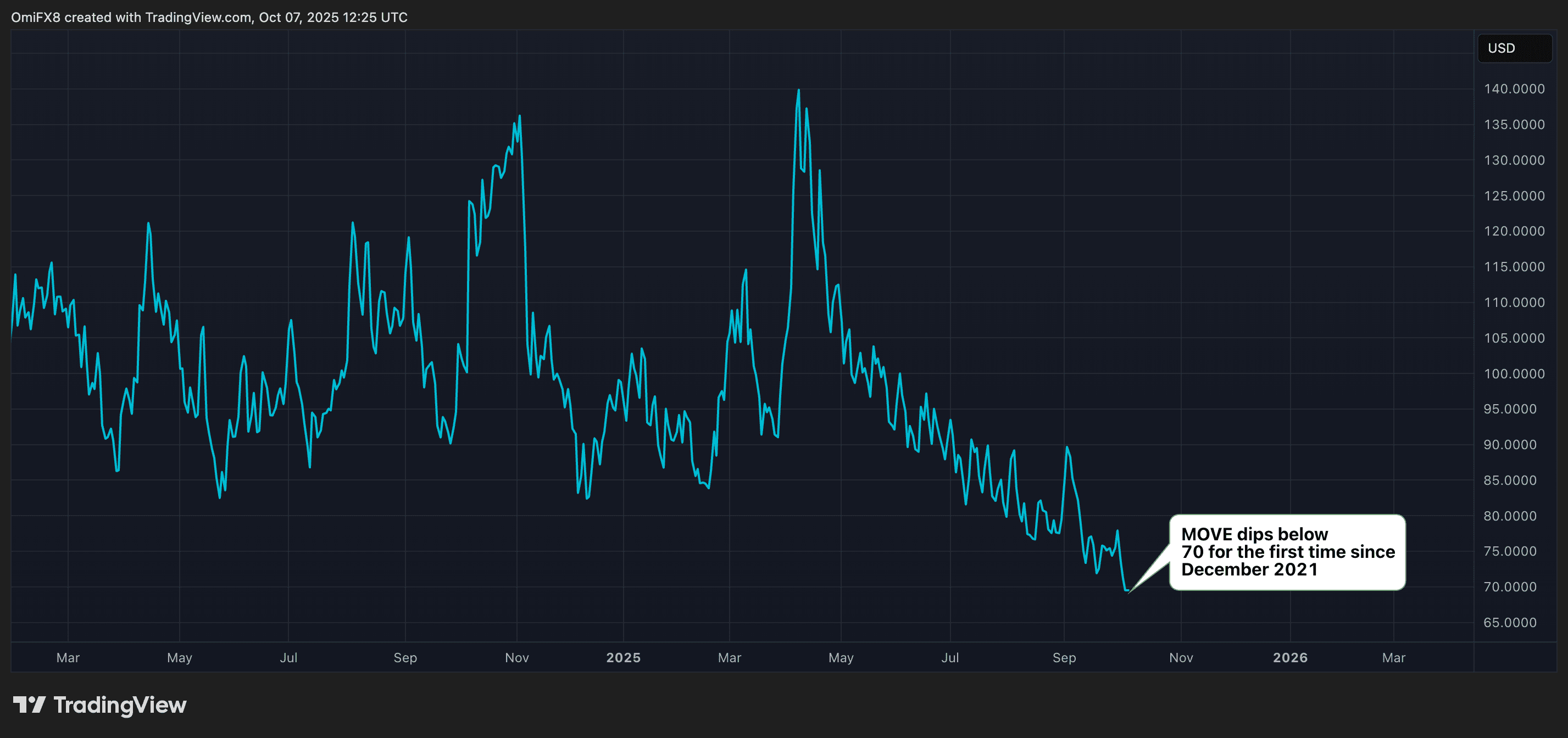Select the 2026 time axis label
1568x738 pixels.
(1290, 658)
